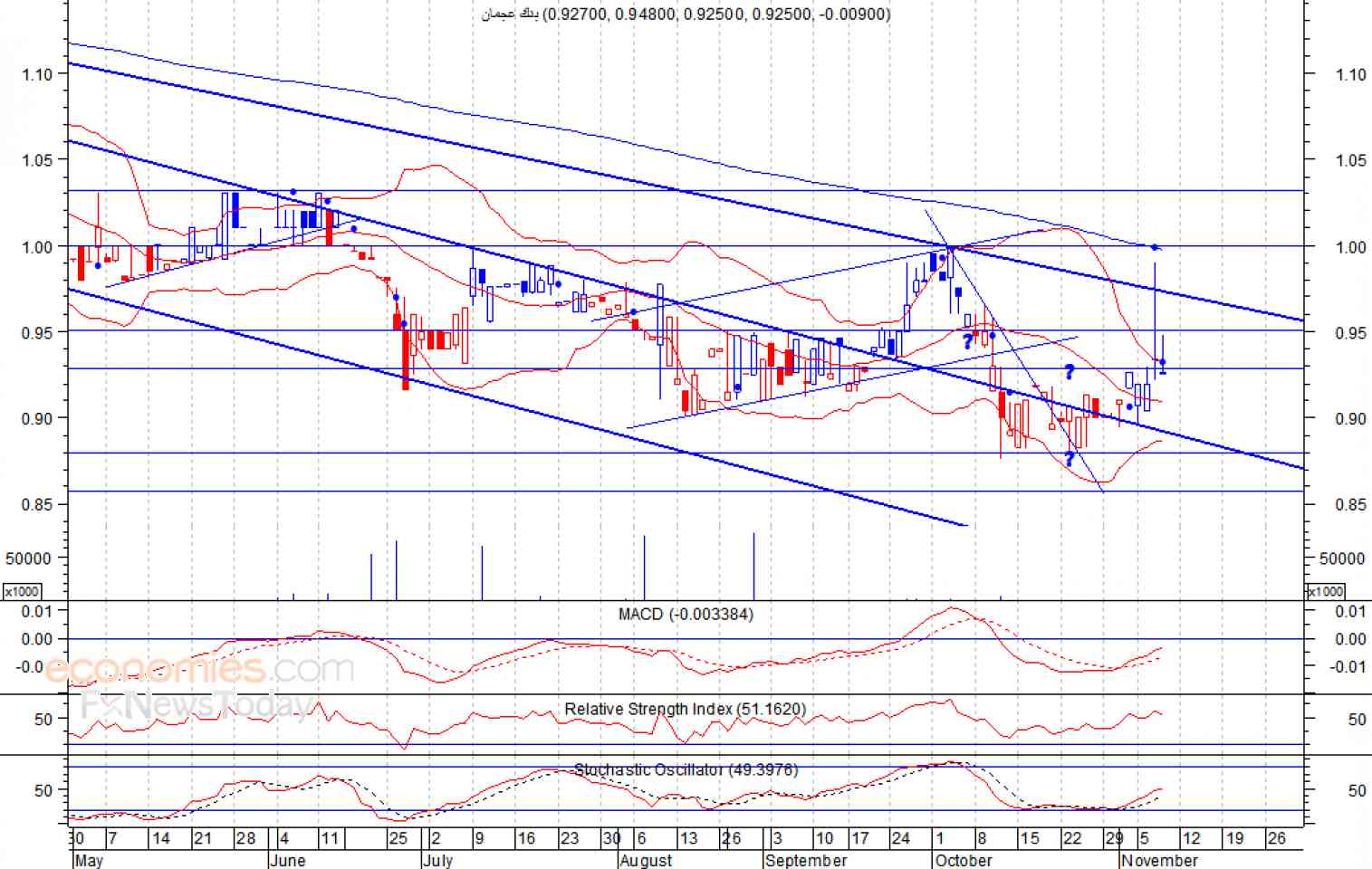
Task: Select the August month label on time axis
Action: pyautogui.click(x=647, y=860)
